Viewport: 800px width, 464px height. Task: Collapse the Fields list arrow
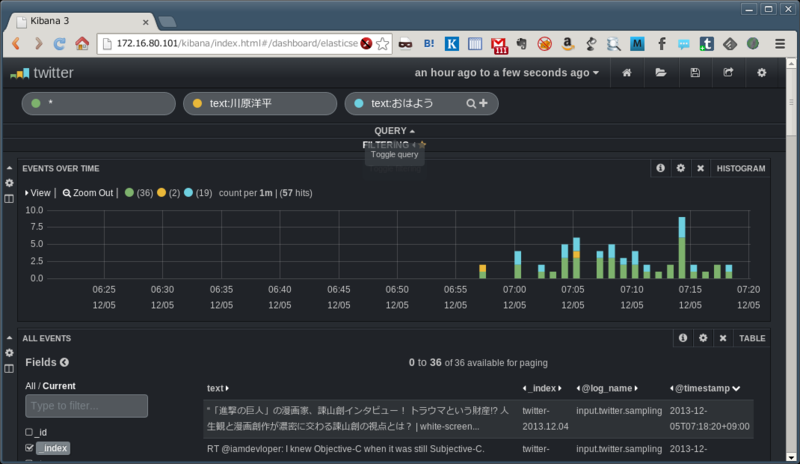coord(64,362)
